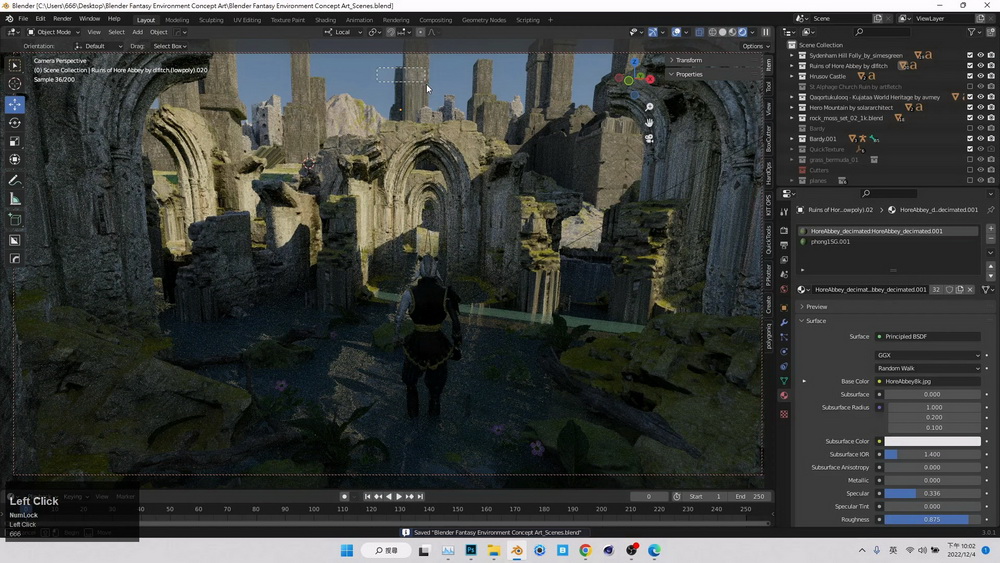Select the Annotate tool
The image size is (1000, 563).
coord(15,181)
